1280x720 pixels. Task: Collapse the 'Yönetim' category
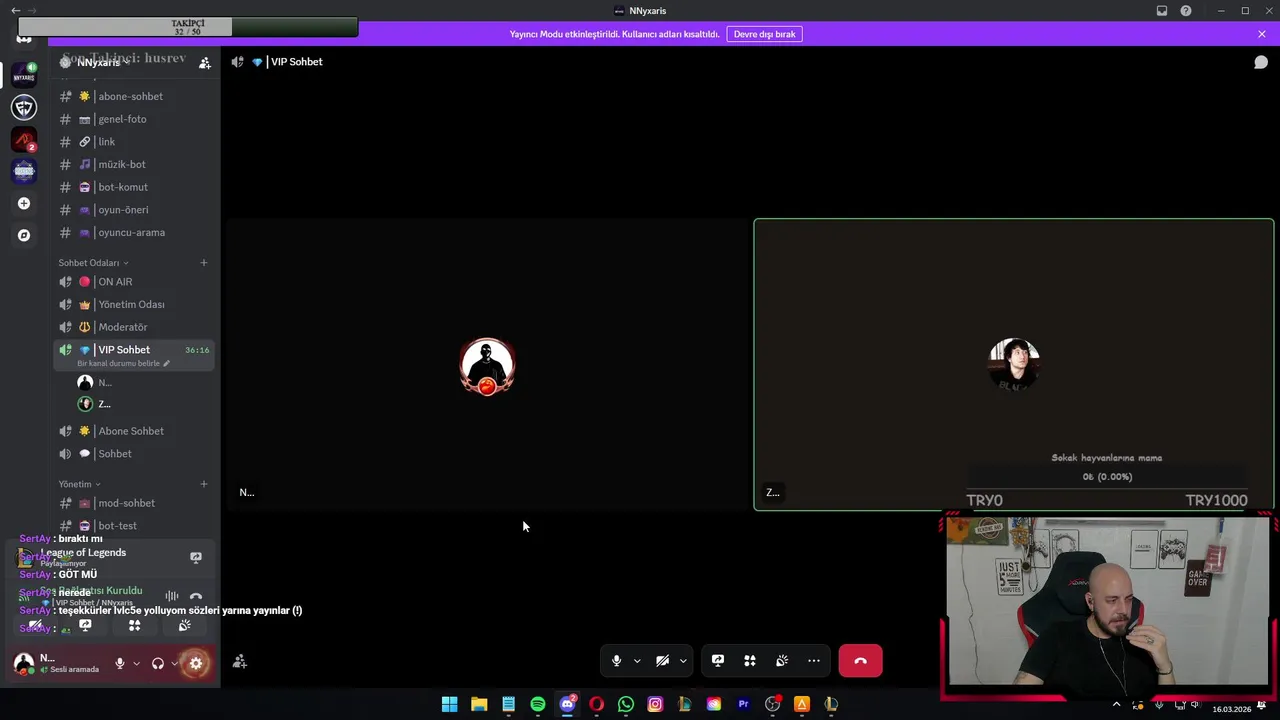click(x=79, y=484)
